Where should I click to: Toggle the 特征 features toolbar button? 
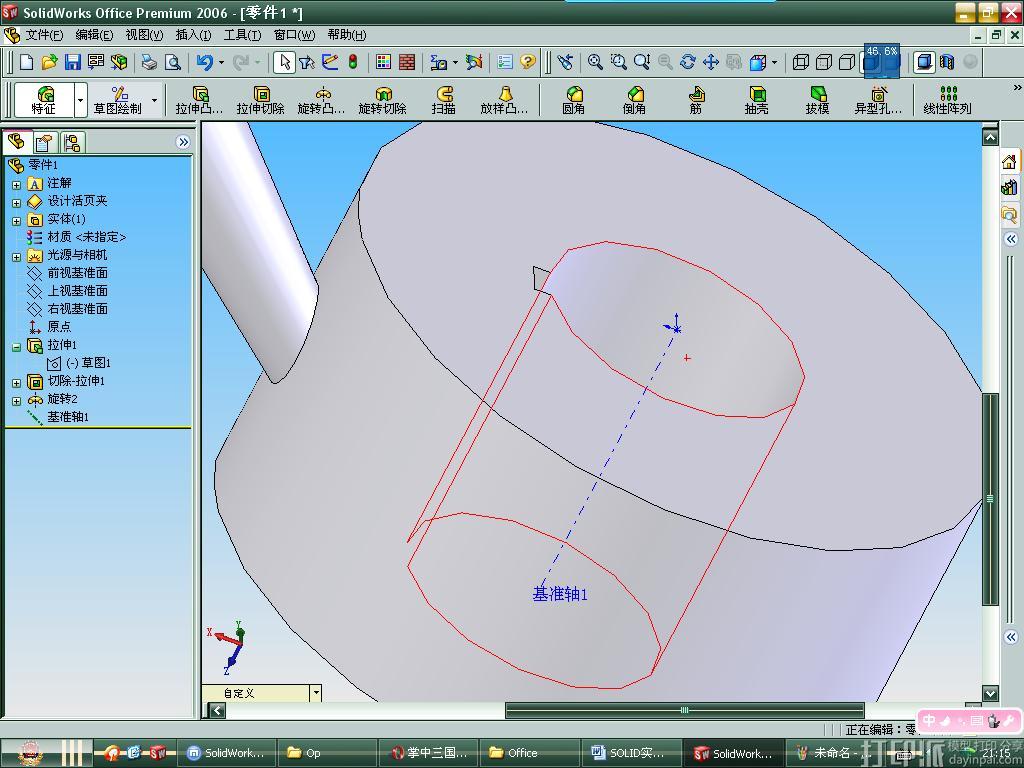pos(44,100)
